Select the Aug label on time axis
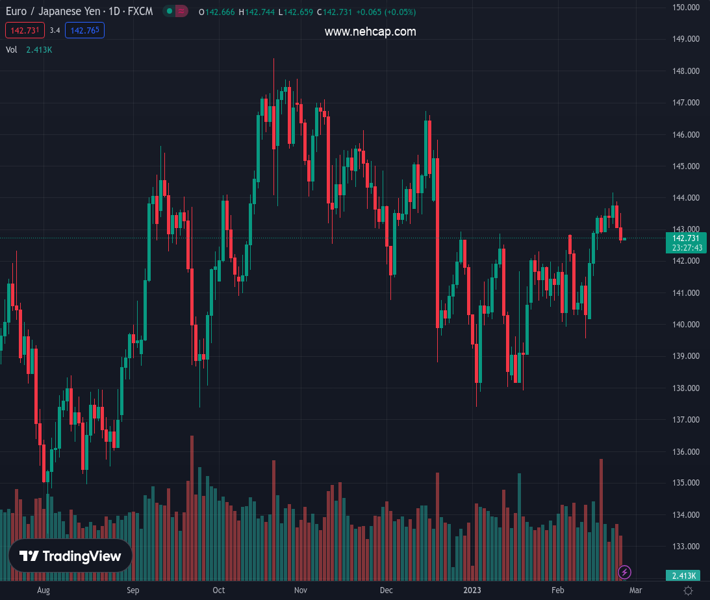The height and width of the screenshot is (600, 710). [43, 591]
